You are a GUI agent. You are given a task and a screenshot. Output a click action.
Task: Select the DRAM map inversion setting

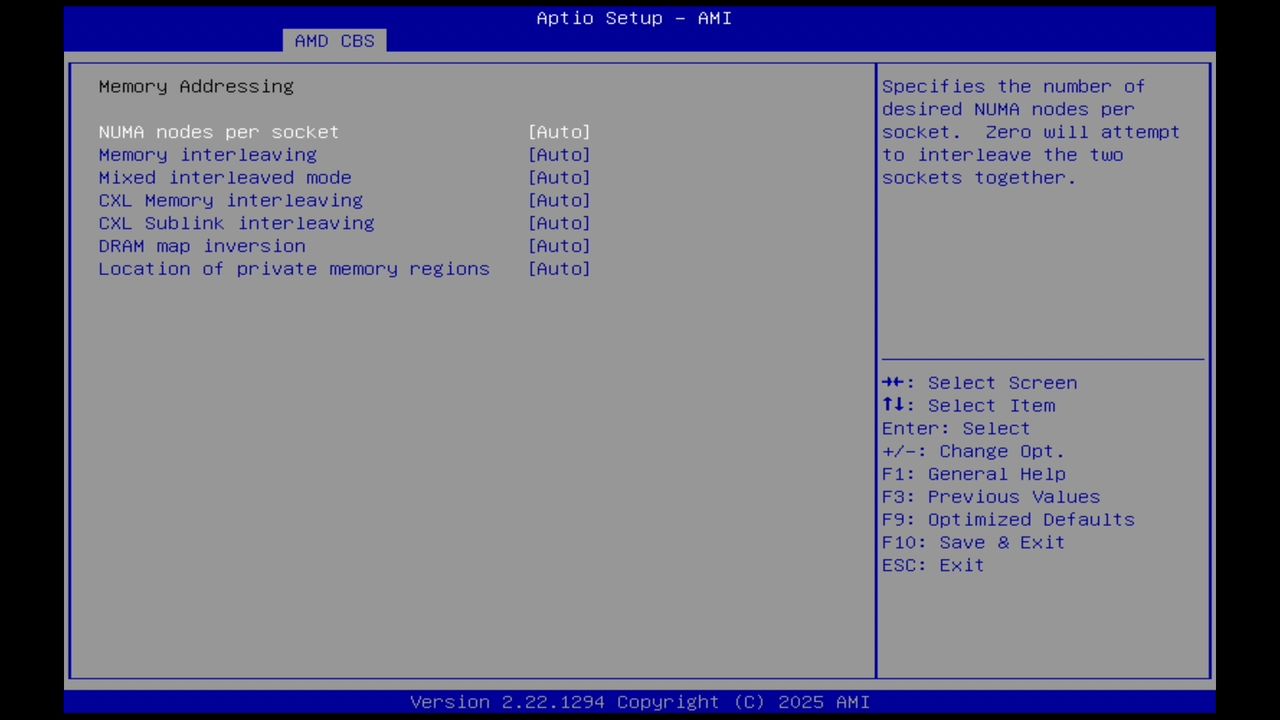click(201, 246)
